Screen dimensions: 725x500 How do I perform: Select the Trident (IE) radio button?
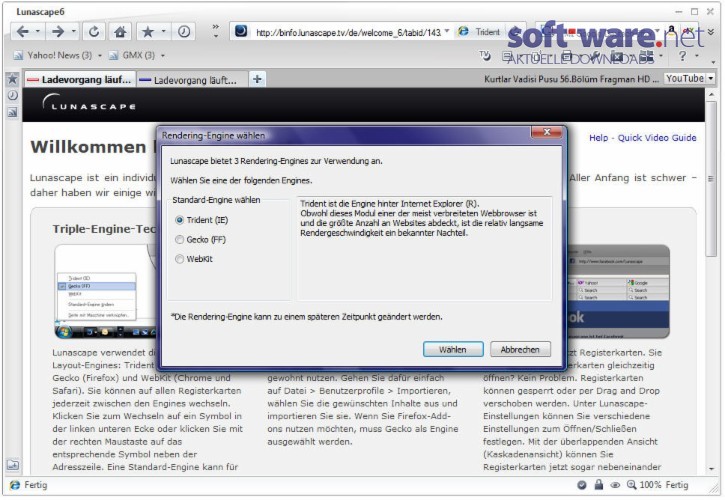point(179,220)
